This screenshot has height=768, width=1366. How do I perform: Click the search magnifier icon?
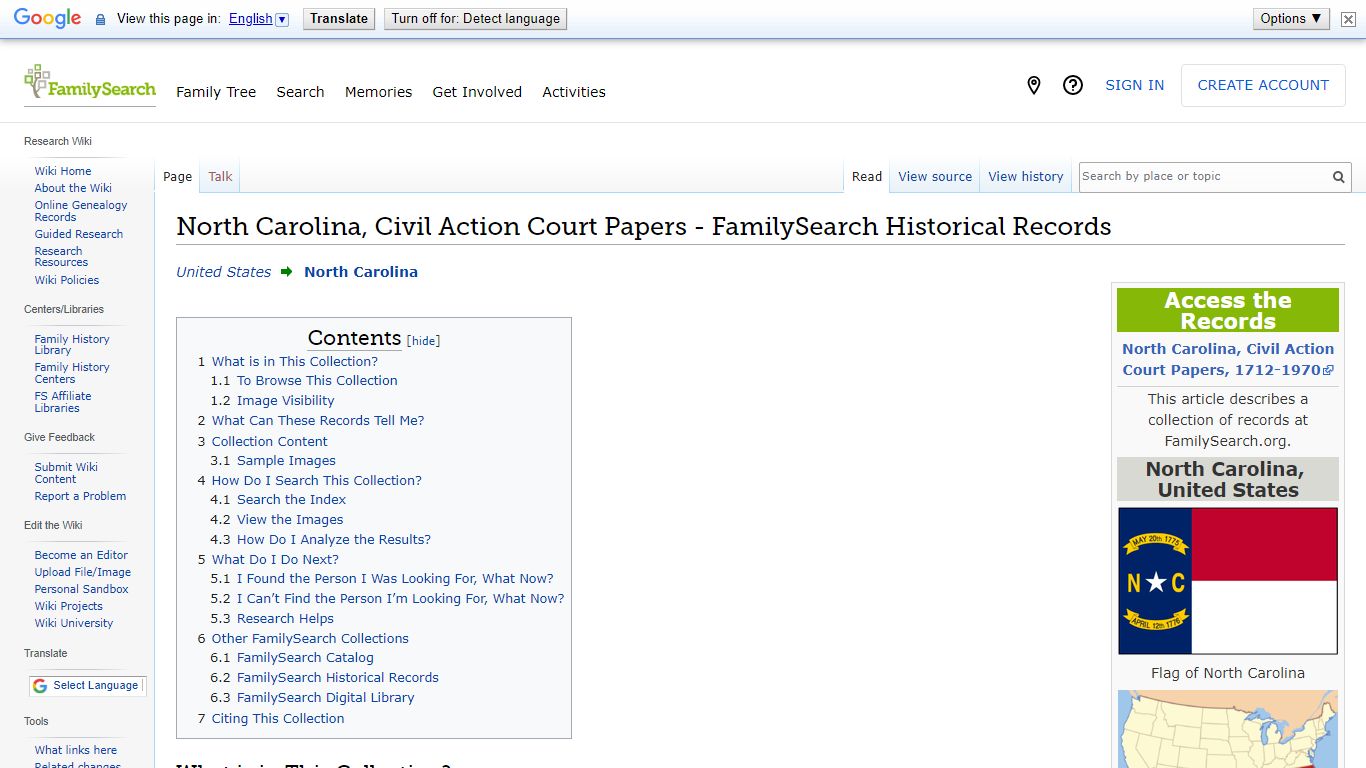1338,177
